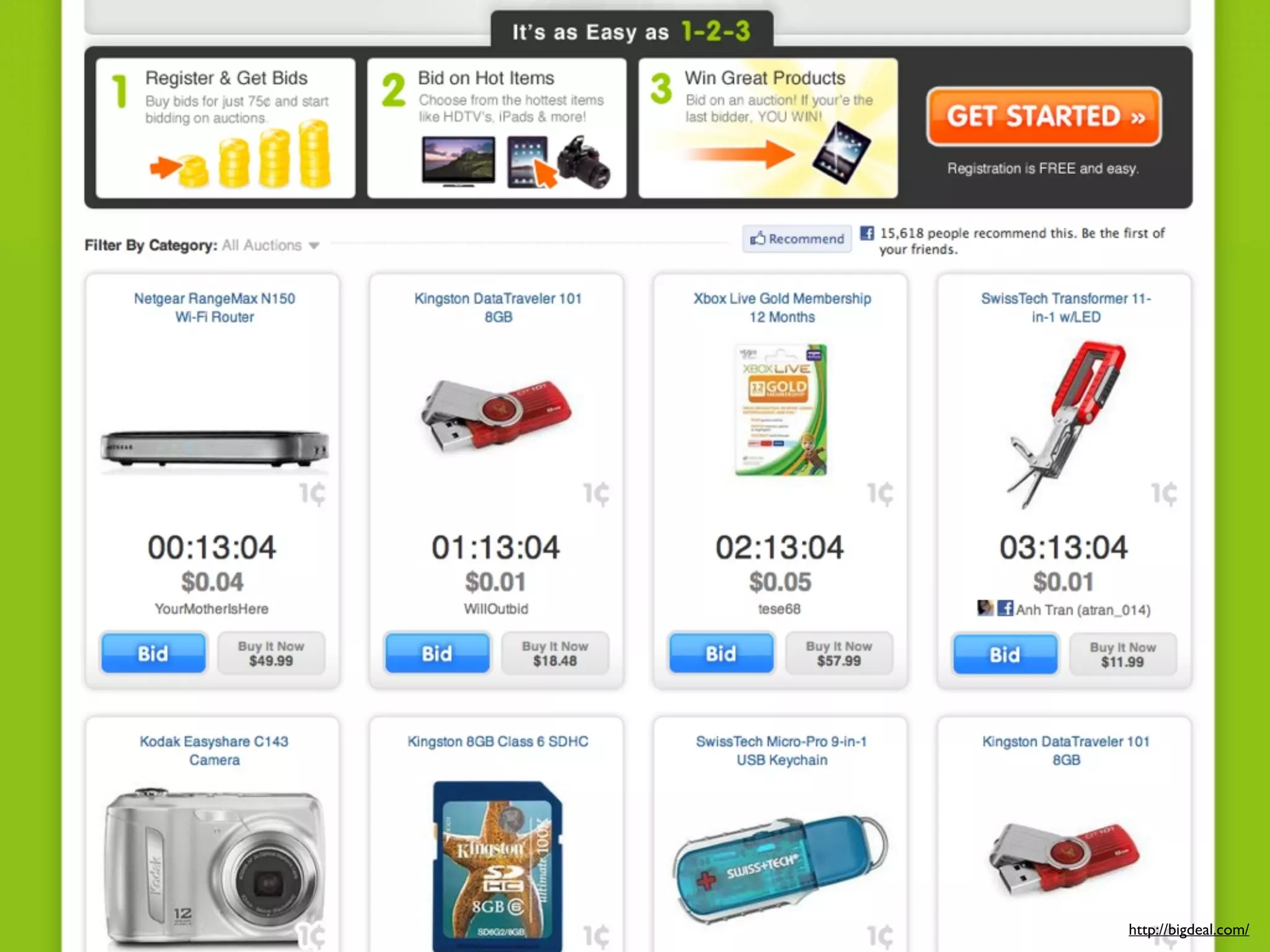1270x952 pixels.
Task: Click the iPad icon in Win Great Products
Action: [x=841, y=153]
